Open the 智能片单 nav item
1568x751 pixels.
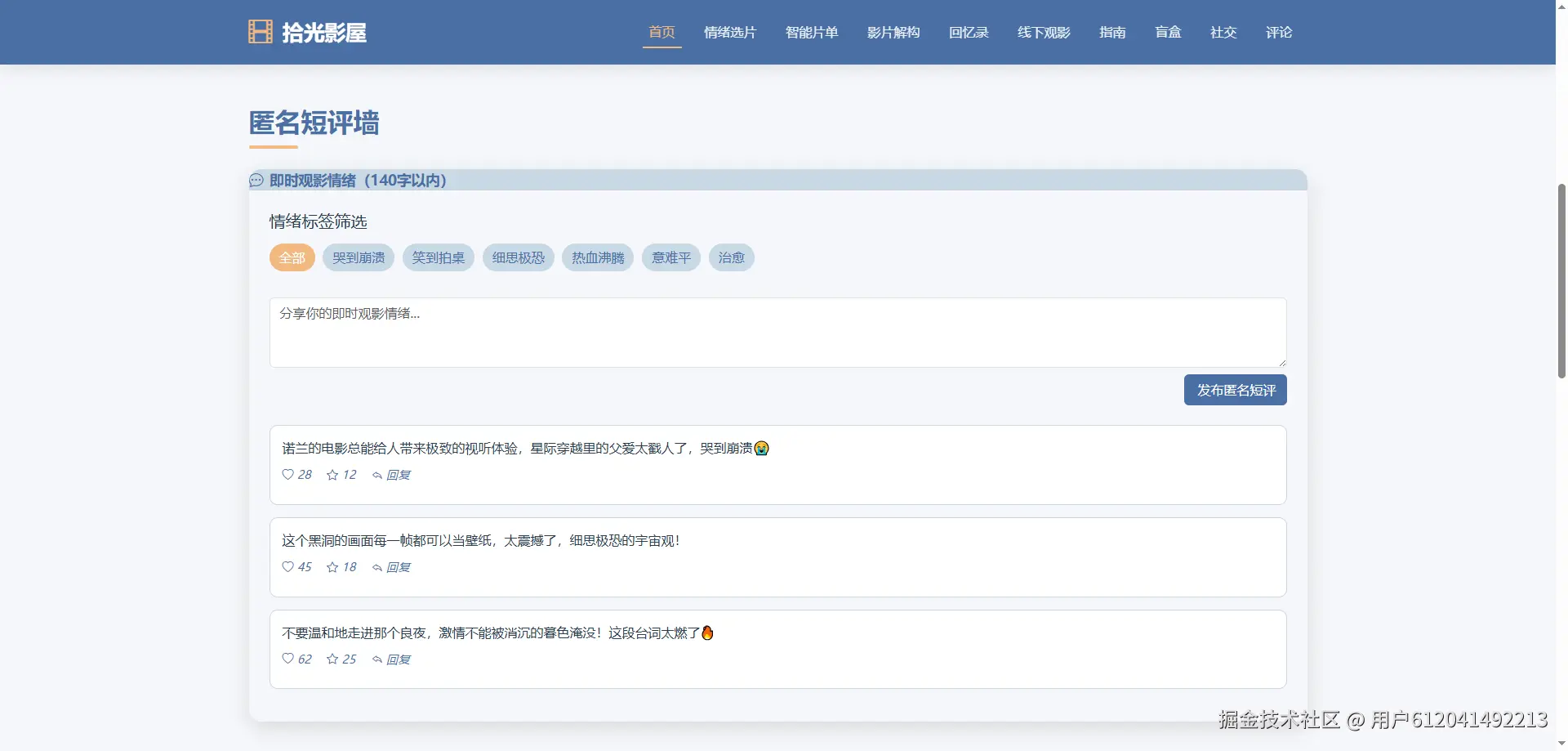coord(812,33)
